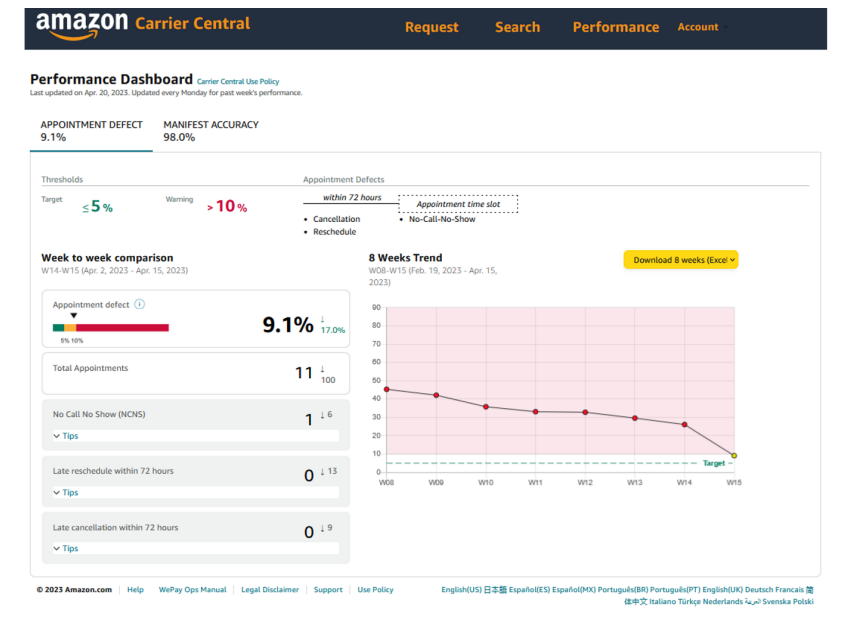The width and height of the screenshot is (846, 625).
Task: Select the Appointment Defect tab
Action: tap(90, 131)
